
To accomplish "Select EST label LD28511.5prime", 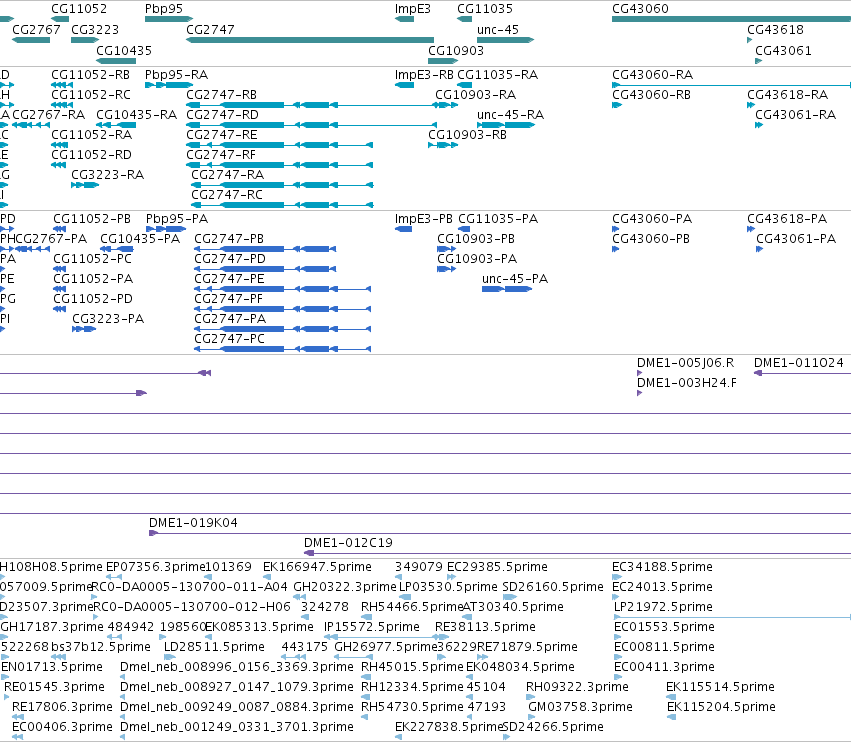I will click(214, 646).
